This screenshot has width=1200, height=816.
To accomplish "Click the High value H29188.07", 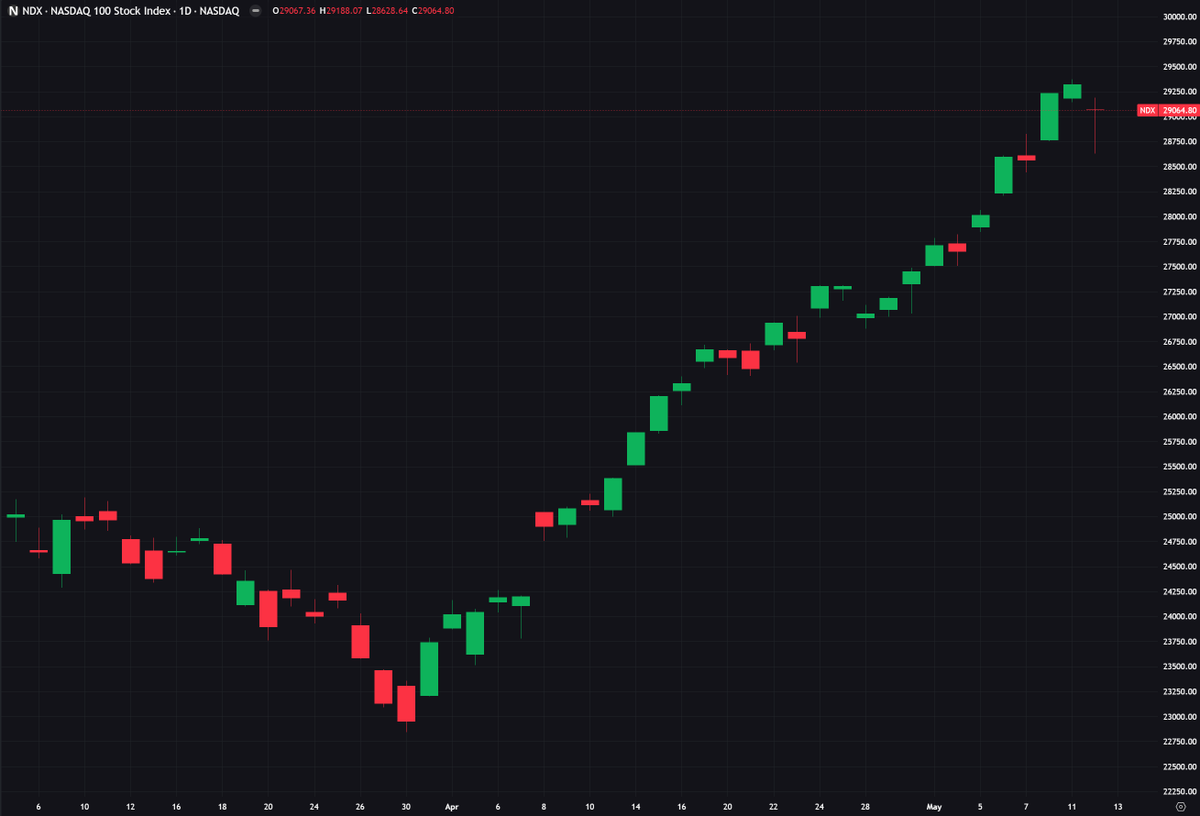I will (x=340, y=11).
